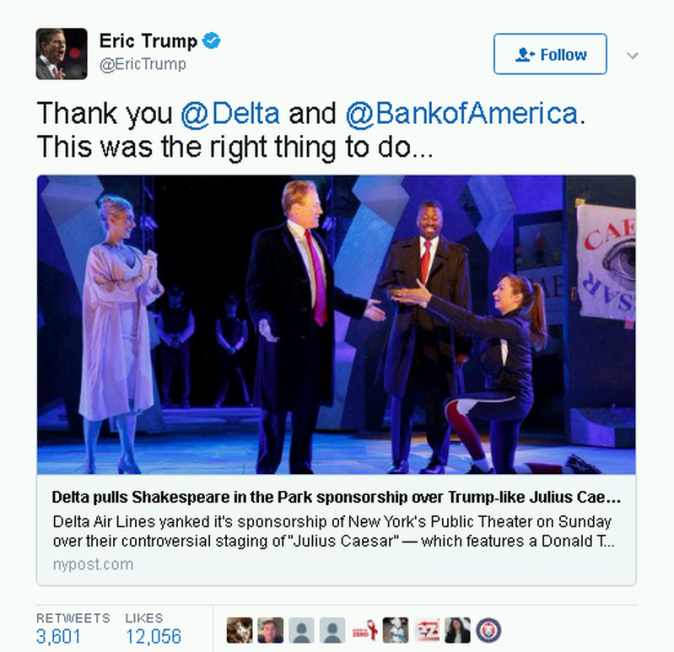Open the red ez logo avatar

click(x=426, y=631)
